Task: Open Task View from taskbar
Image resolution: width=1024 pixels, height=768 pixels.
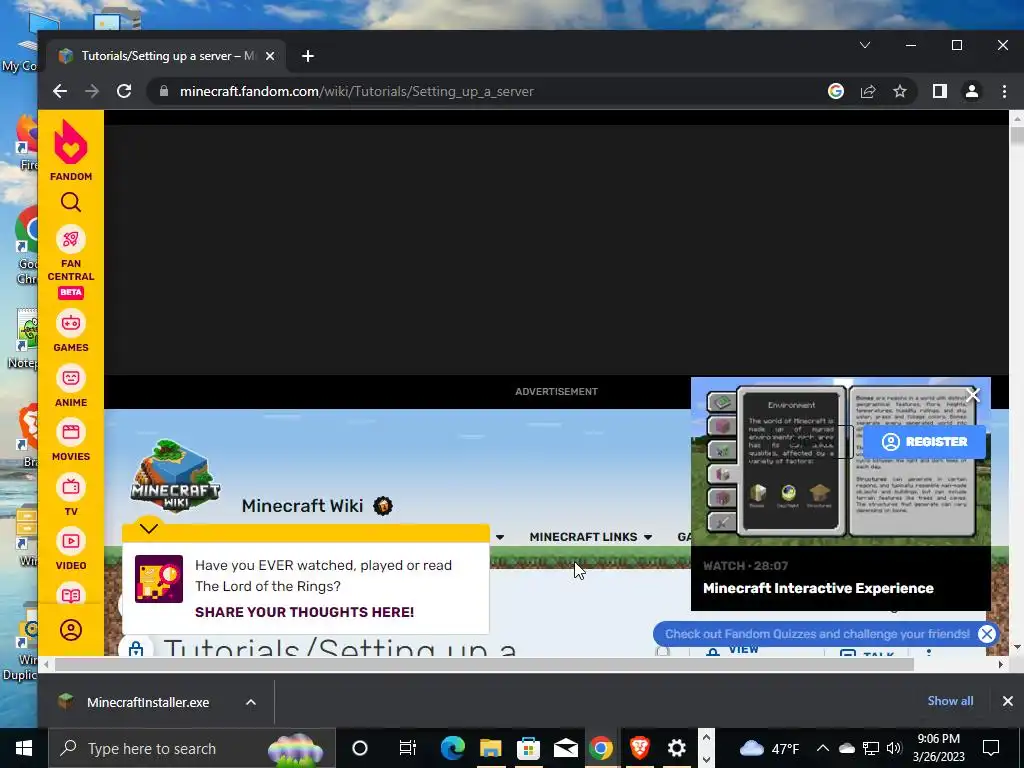Action: (x=408, y=748)
